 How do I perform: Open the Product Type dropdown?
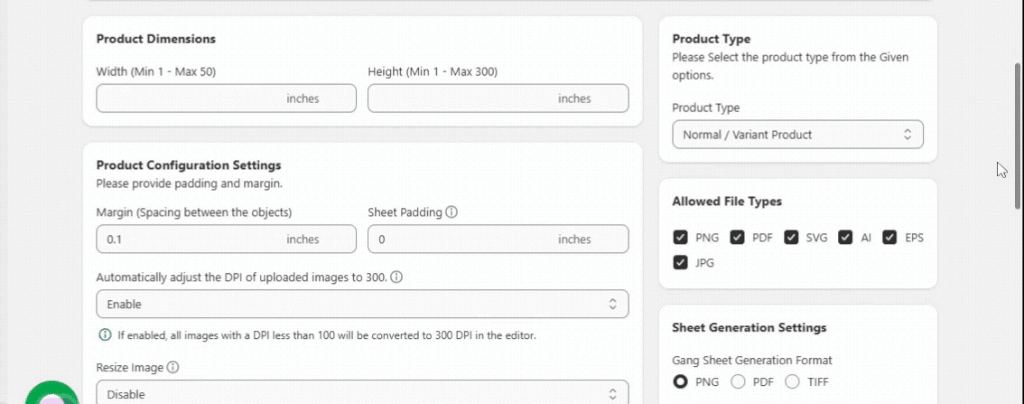click(x=797, y=134)
